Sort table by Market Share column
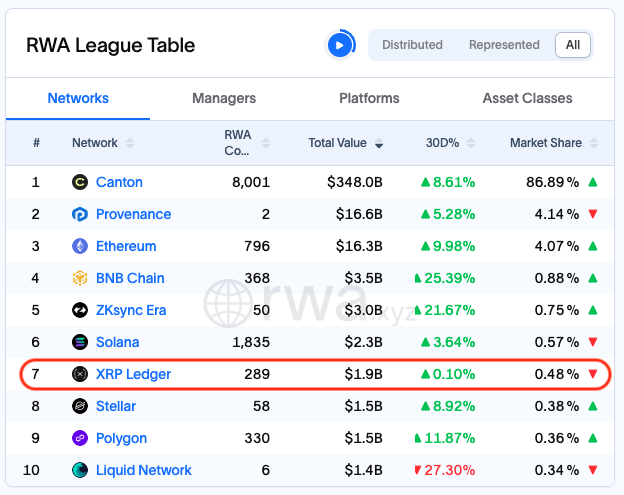Image resolution: width=624 pixels, height=495 pixels. (x=553, y=143)
